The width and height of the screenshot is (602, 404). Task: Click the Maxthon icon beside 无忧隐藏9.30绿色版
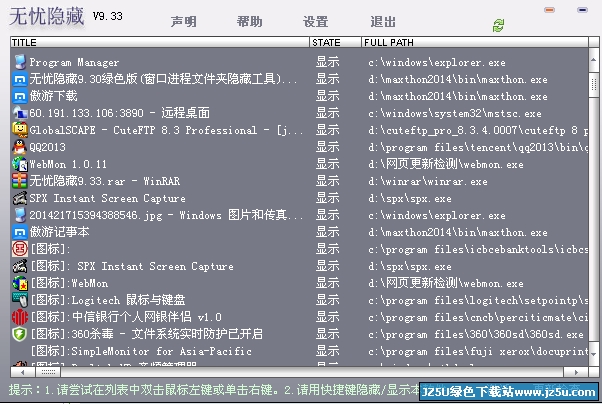click(20, 79)
